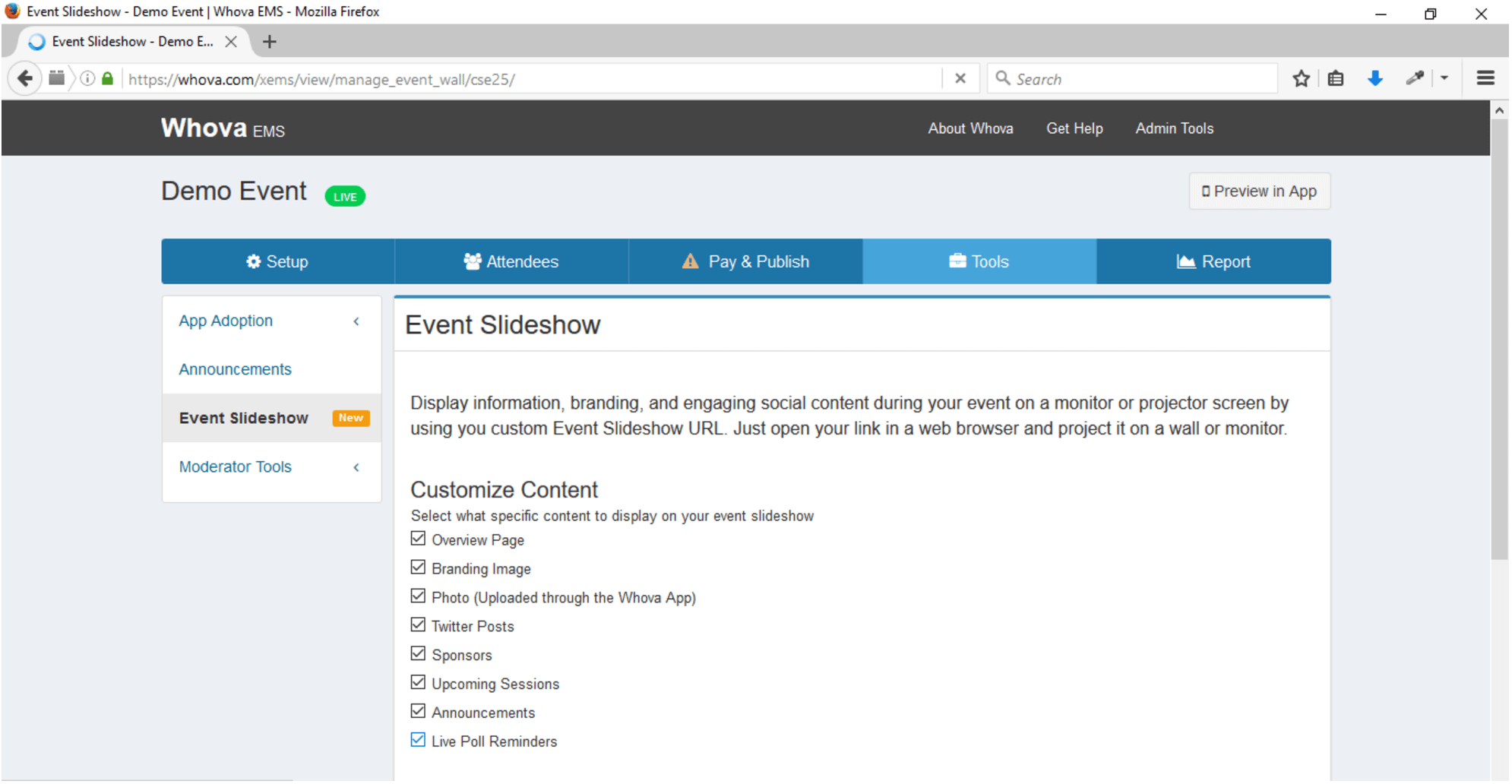This screenshot has width=1512, height=784.
Task: Uncheck the Overview Page checkbox
Action: [x=417, y=538]
